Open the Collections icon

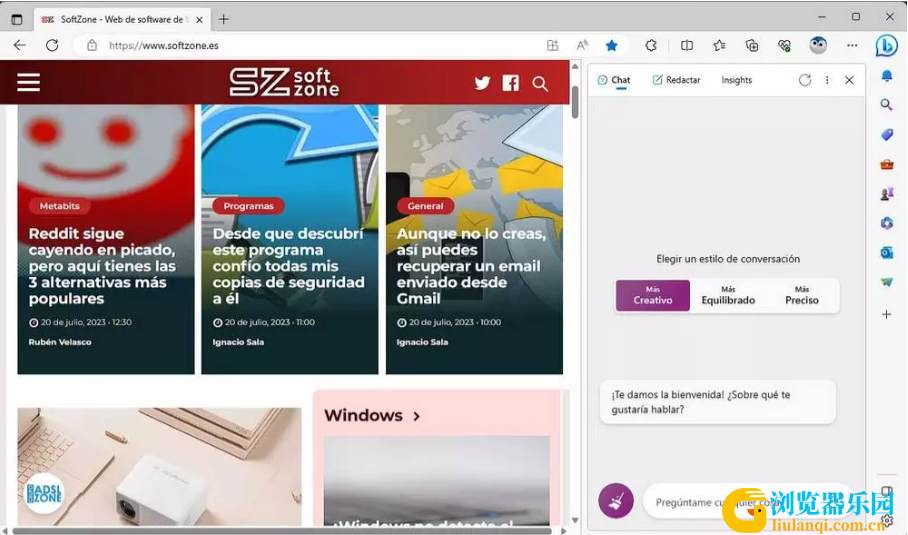point(752,45)
